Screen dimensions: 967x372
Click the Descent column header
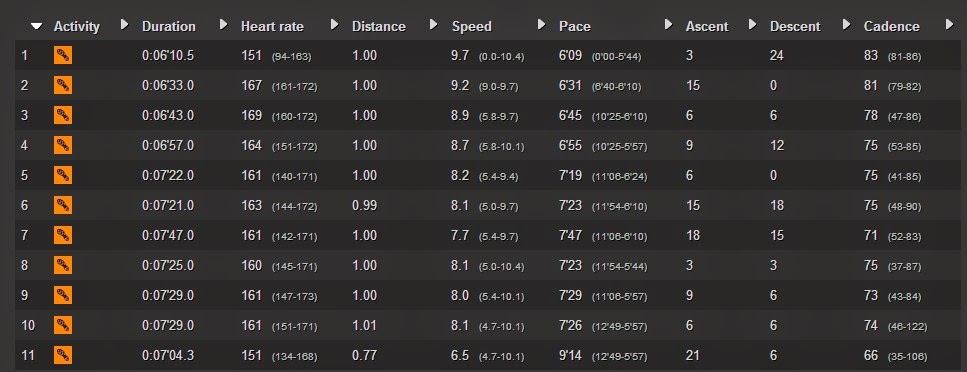tap(795, 27)
